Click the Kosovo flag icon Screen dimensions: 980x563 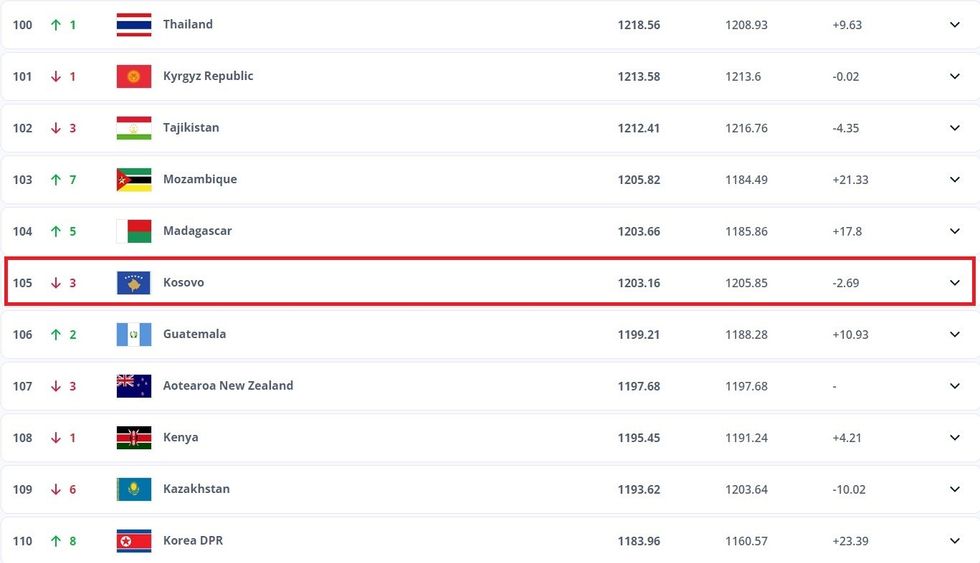pyautogui.click(x=134, y=283)
